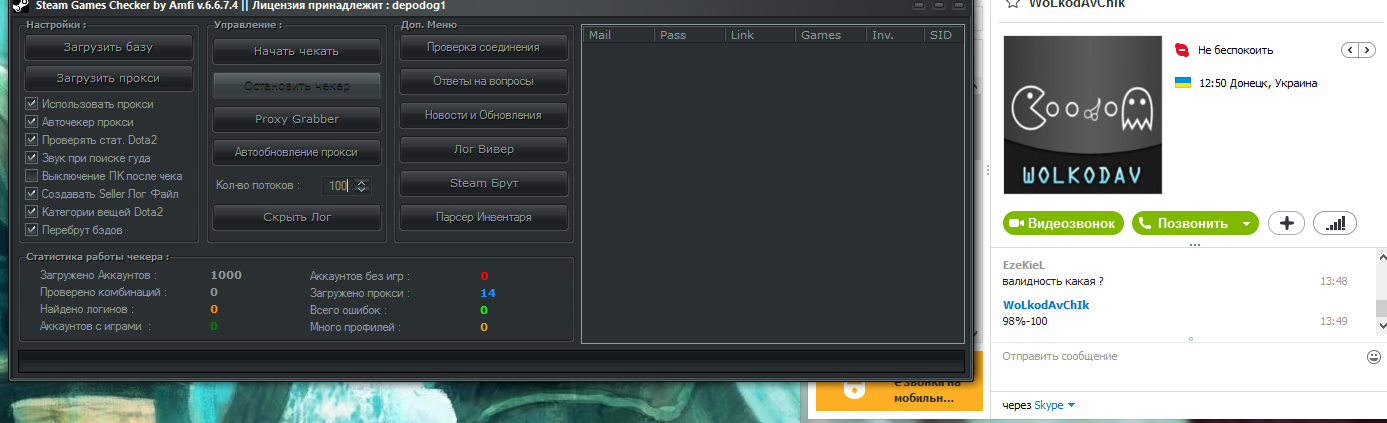Toggle Категории вещей Dota2 checkbox
The height and width of the screenshot is (423, 1387).
(32, 212)
